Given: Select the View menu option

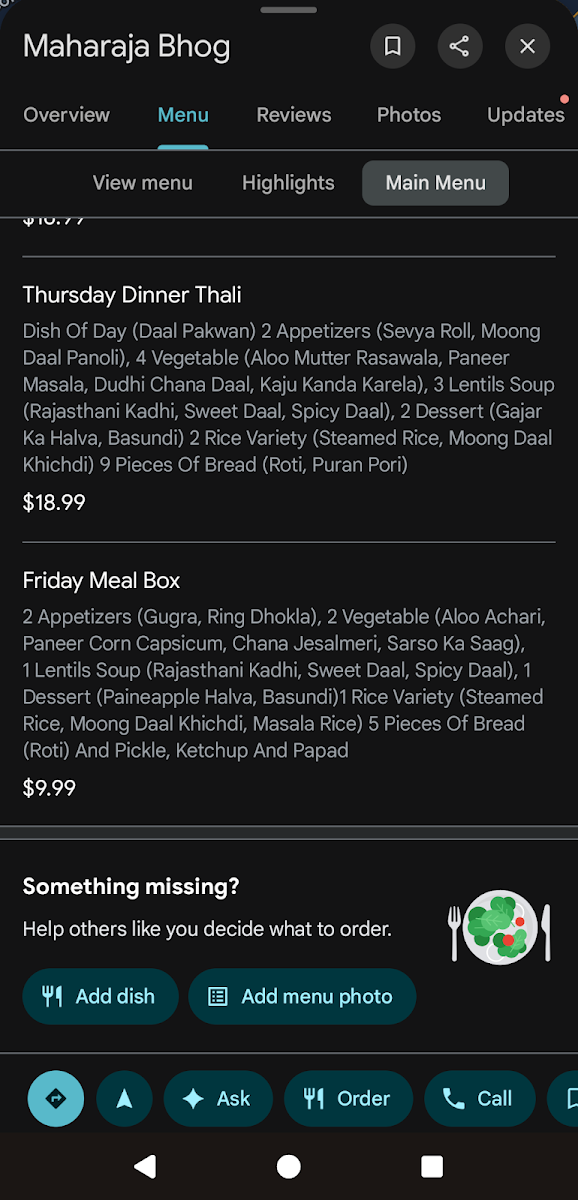Looking at the screenshot, I should click(142, 183).
